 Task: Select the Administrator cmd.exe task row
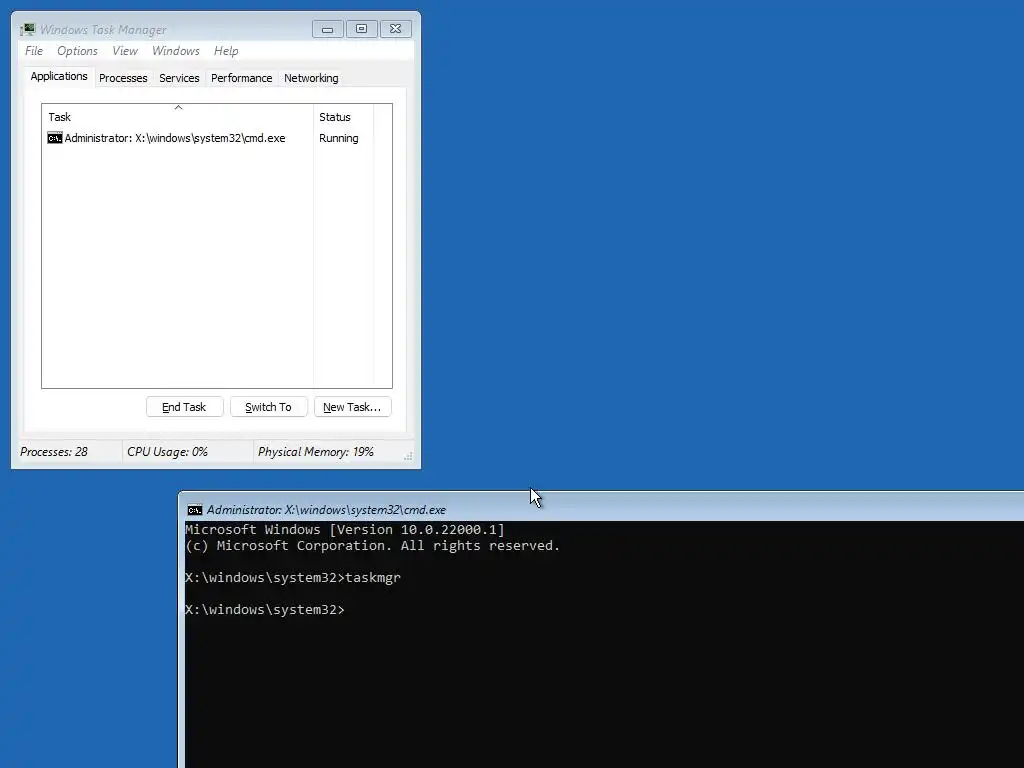point(217,138)
